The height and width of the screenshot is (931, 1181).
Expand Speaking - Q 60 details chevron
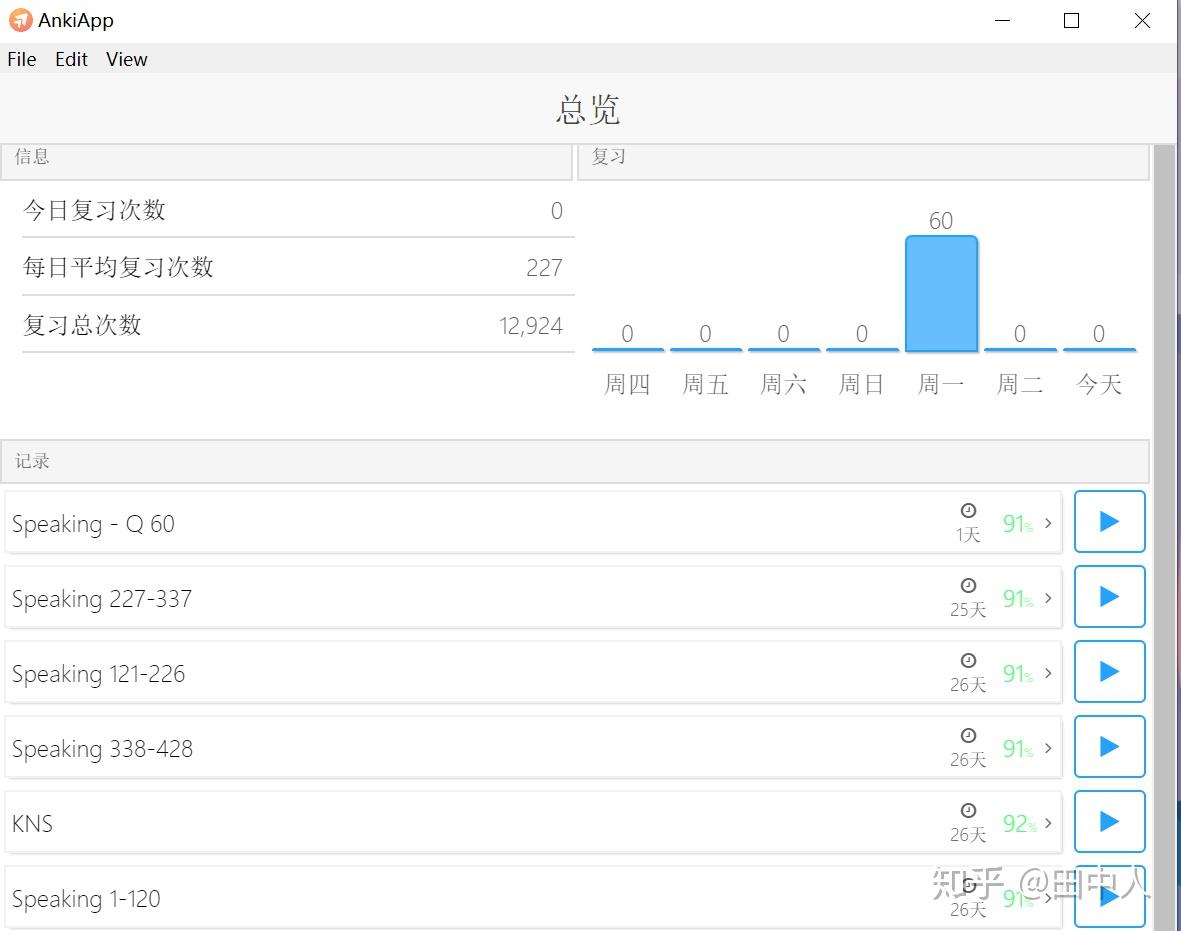[x=1048, y=523]
